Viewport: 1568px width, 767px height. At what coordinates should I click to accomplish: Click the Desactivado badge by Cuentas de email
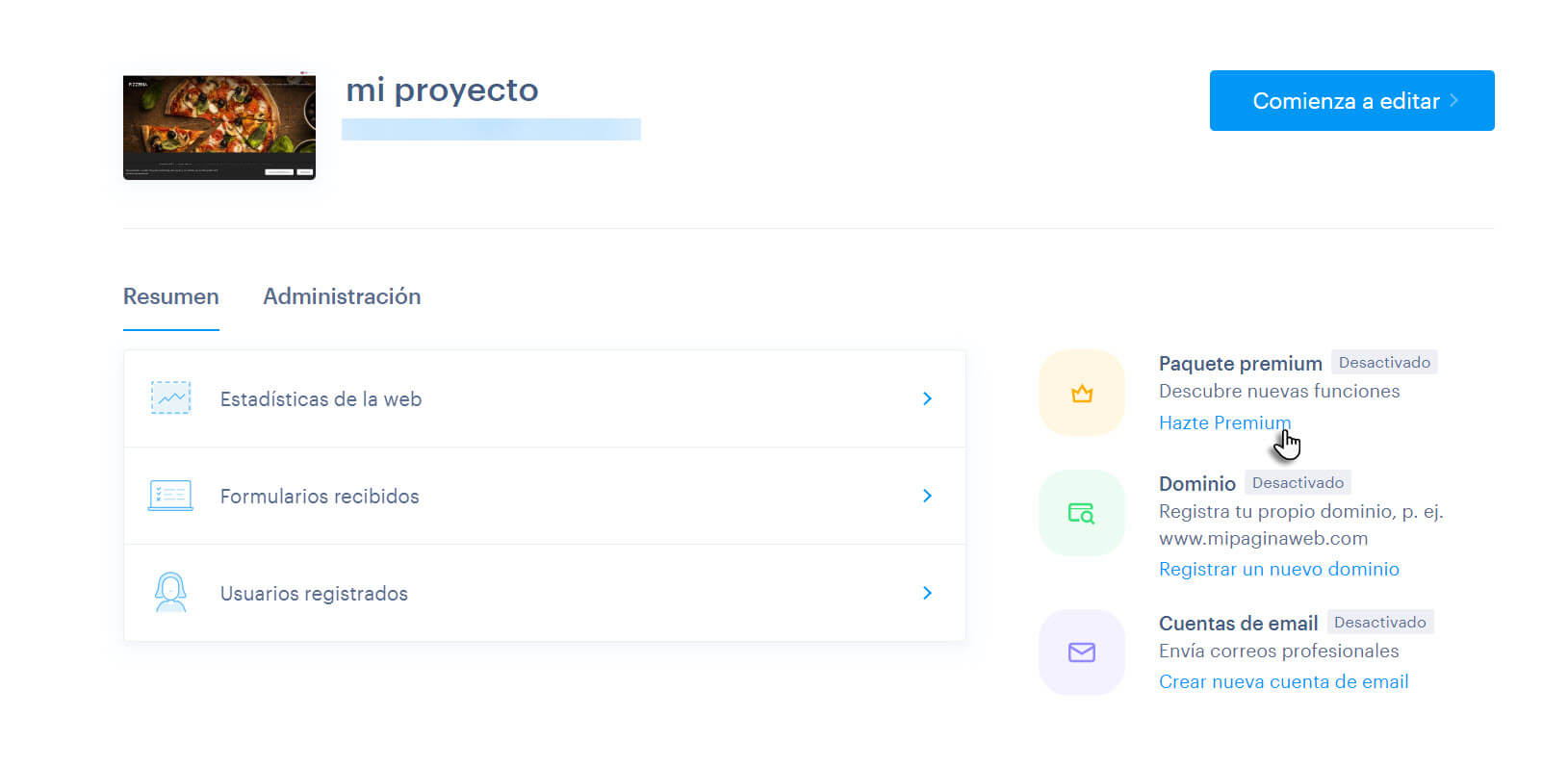point(1379,622)
